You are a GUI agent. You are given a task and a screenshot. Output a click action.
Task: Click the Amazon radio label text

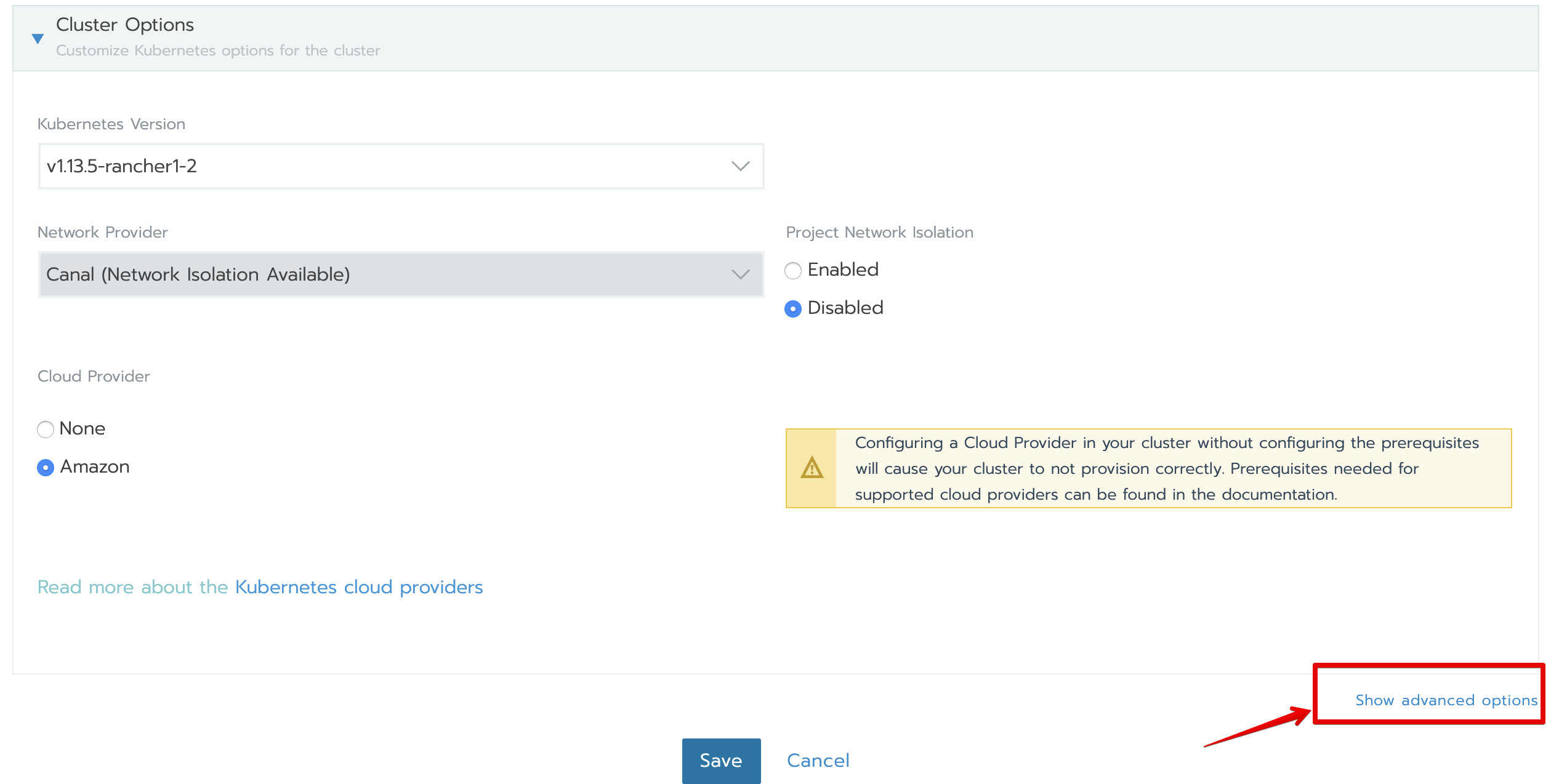click(x=95, y=466)
